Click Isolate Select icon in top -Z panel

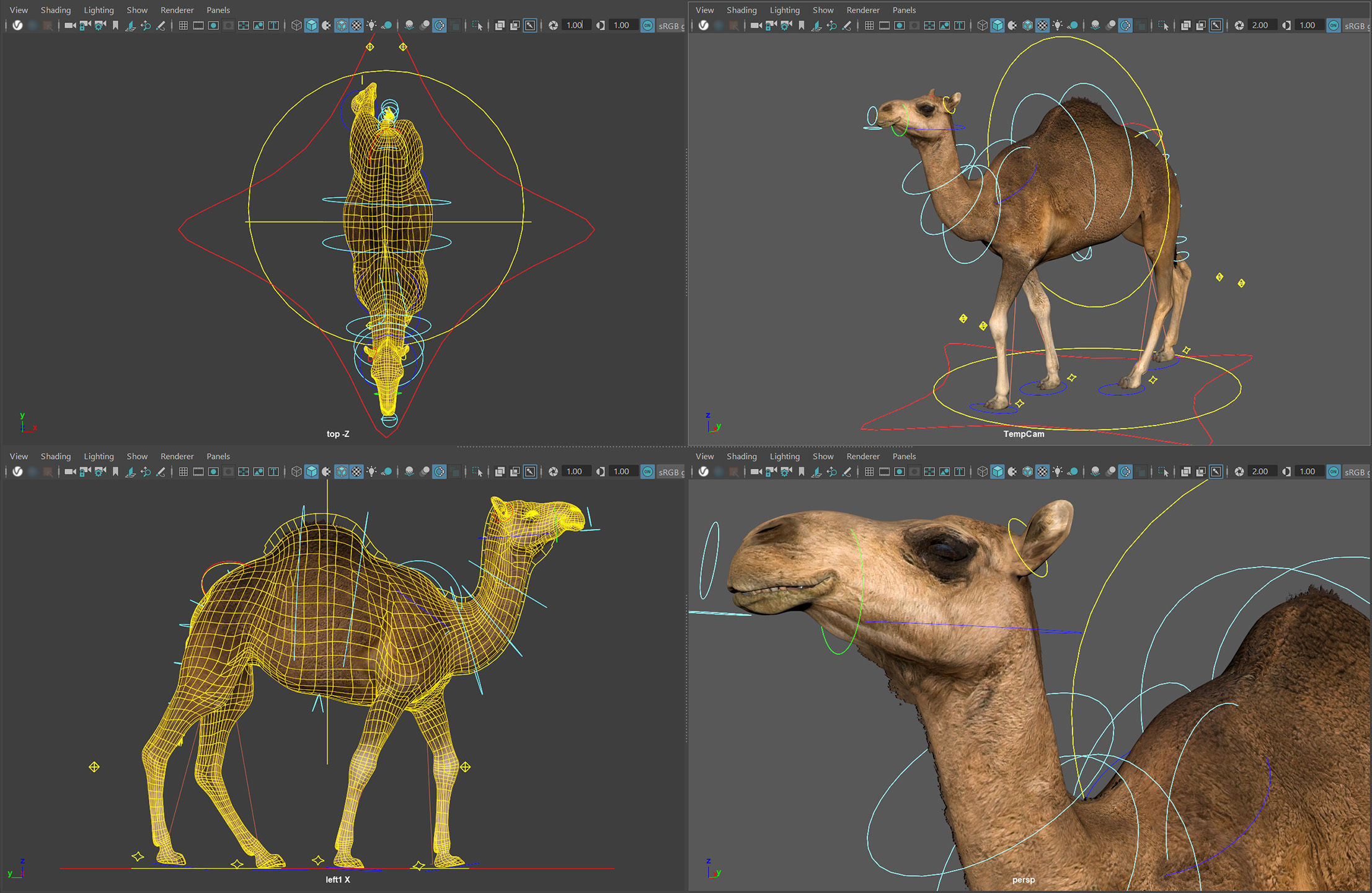click(477, 25)
